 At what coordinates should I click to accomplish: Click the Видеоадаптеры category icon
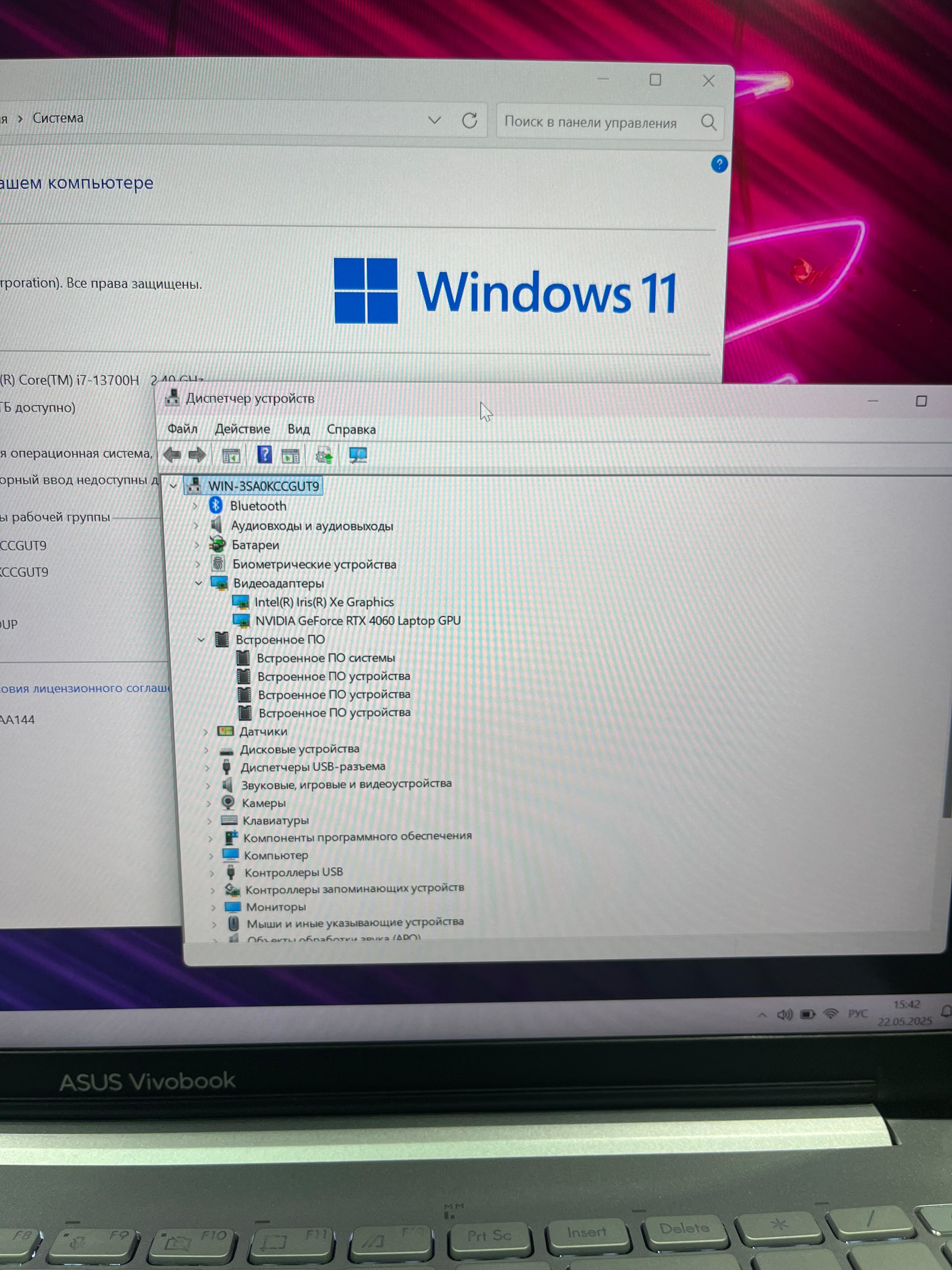click(x=219, y=583)
